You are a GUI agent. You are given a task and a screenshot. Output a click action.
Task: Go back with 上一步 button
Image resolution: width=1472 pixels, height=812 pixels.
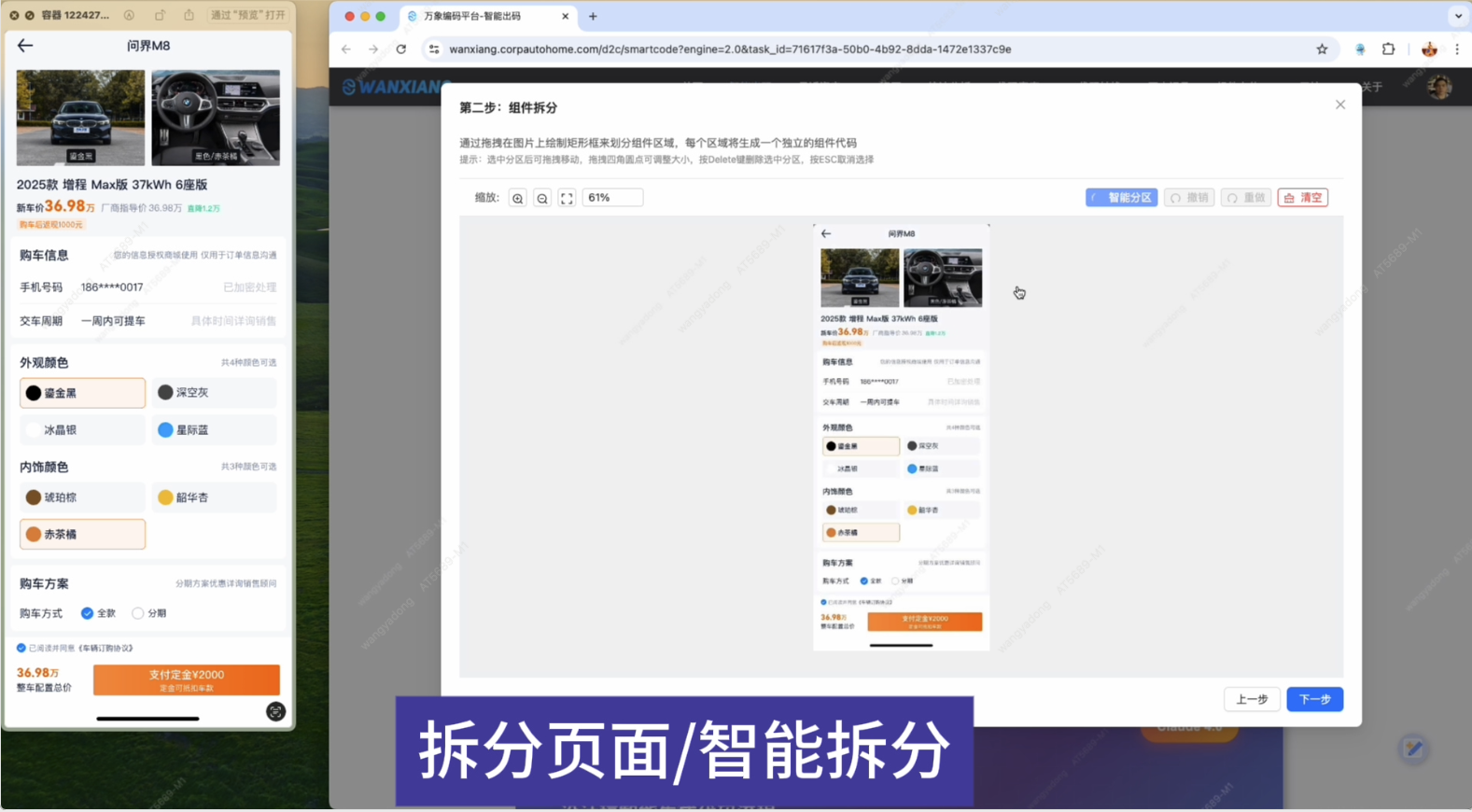coord(1252,699)
